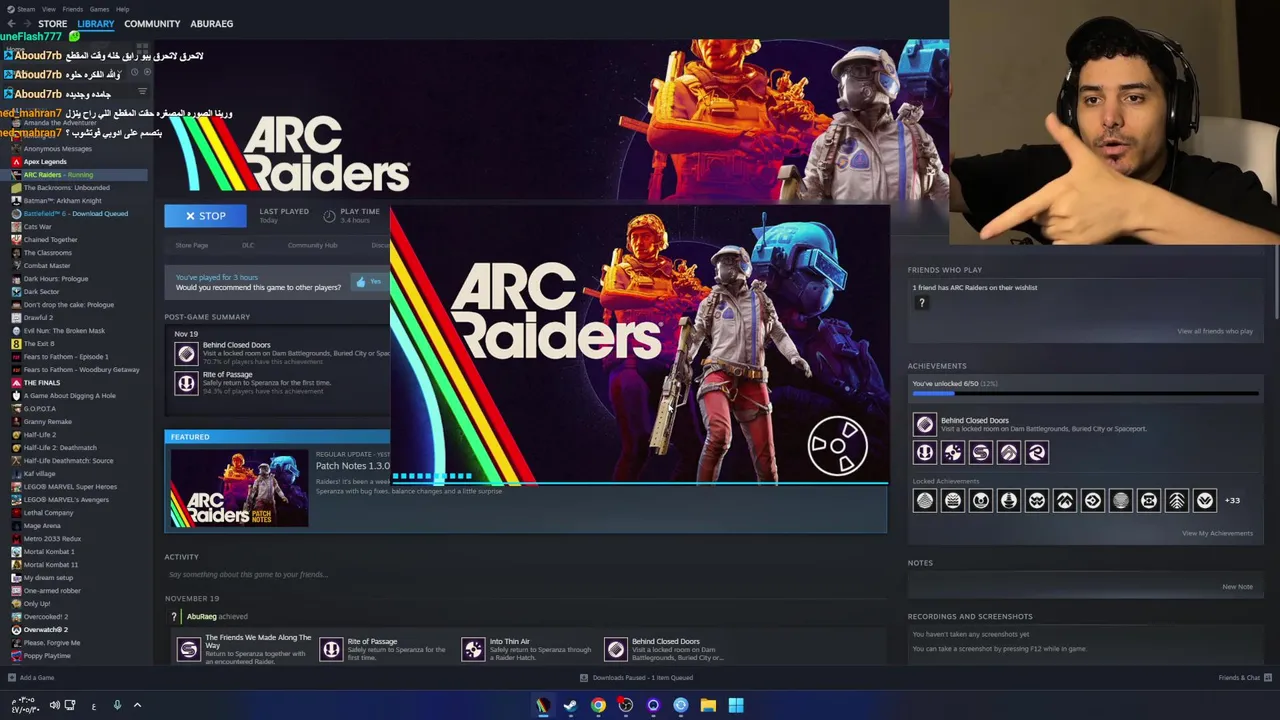Click the Rite of Passage activity achievement icon

[331, 650]
